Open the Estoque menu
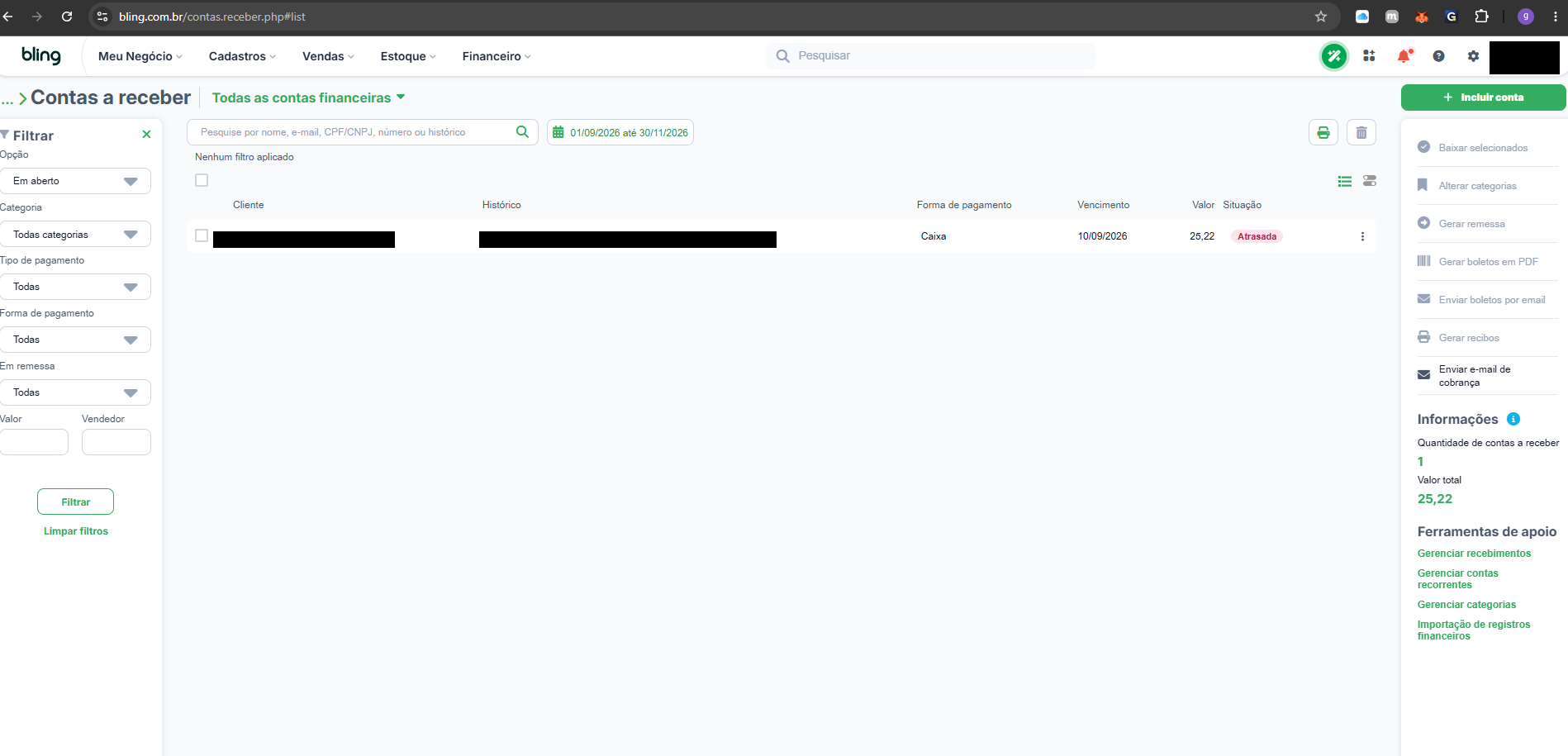The image size is (1568, 756). (x=408, y=56)
